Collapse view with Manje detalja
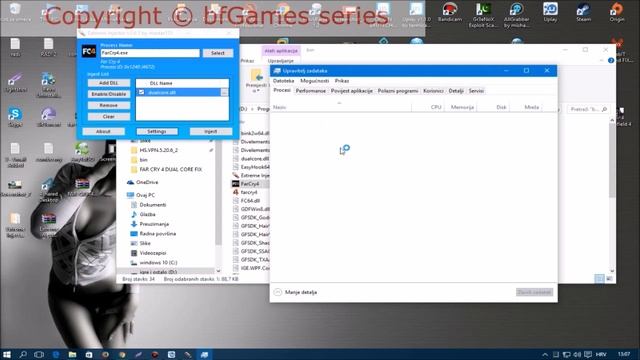 (x=296, y=292)
